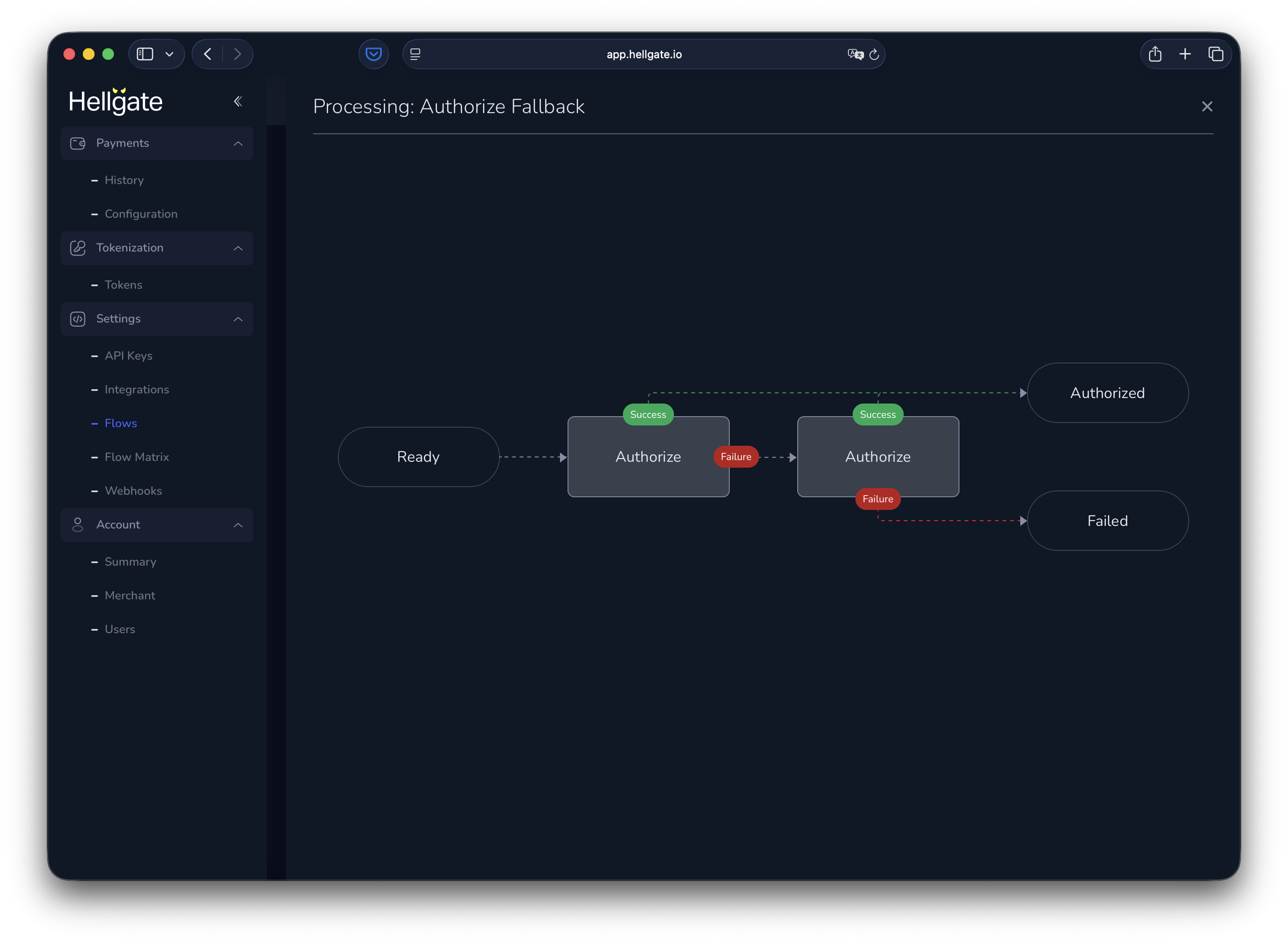The width and height of the screenshot is (1288, 943).
Task: Click the Hellgate logo
Action: click(116, 101)
